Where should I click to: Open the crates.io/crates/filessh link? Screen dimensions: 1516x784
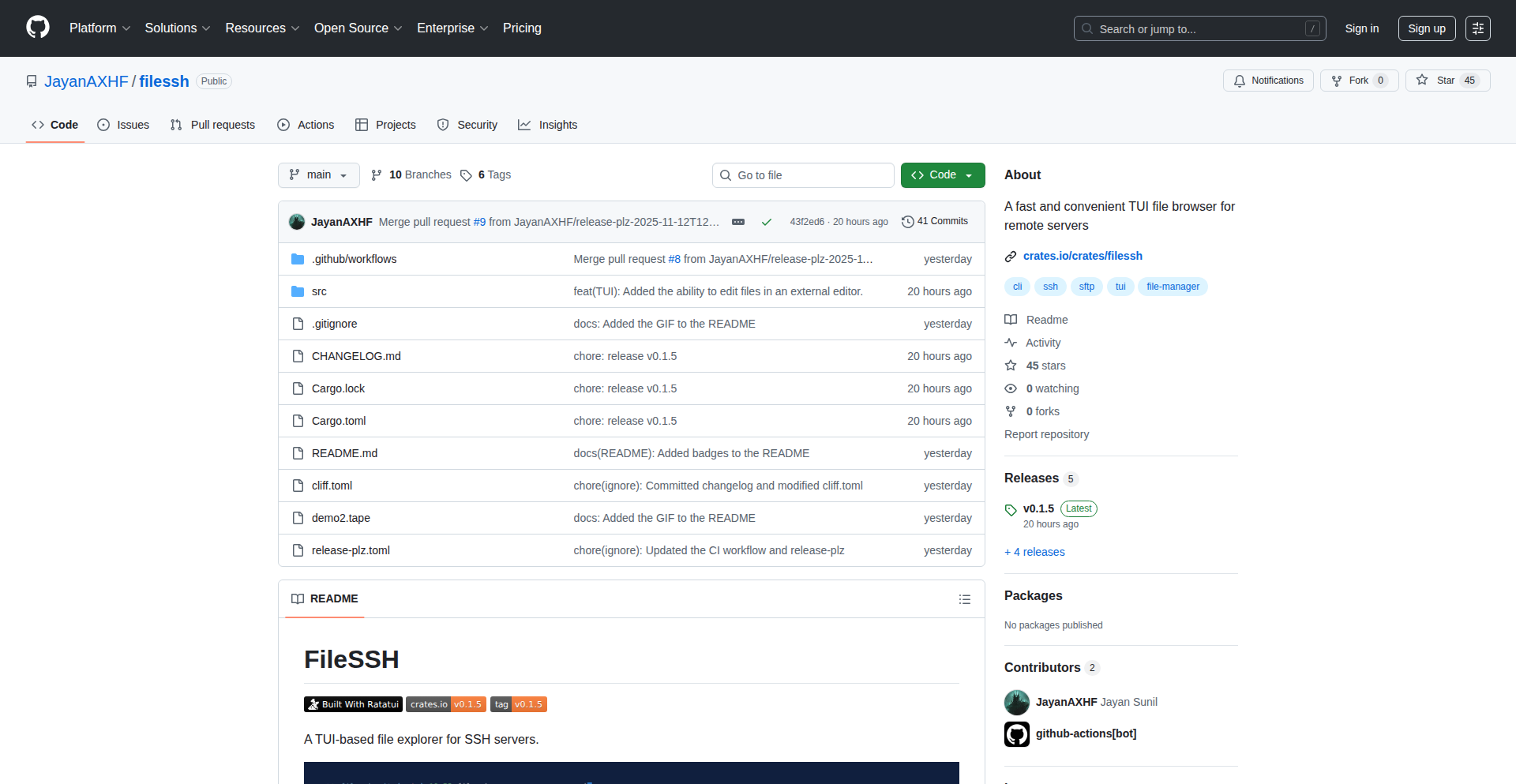click(1082, 256)
